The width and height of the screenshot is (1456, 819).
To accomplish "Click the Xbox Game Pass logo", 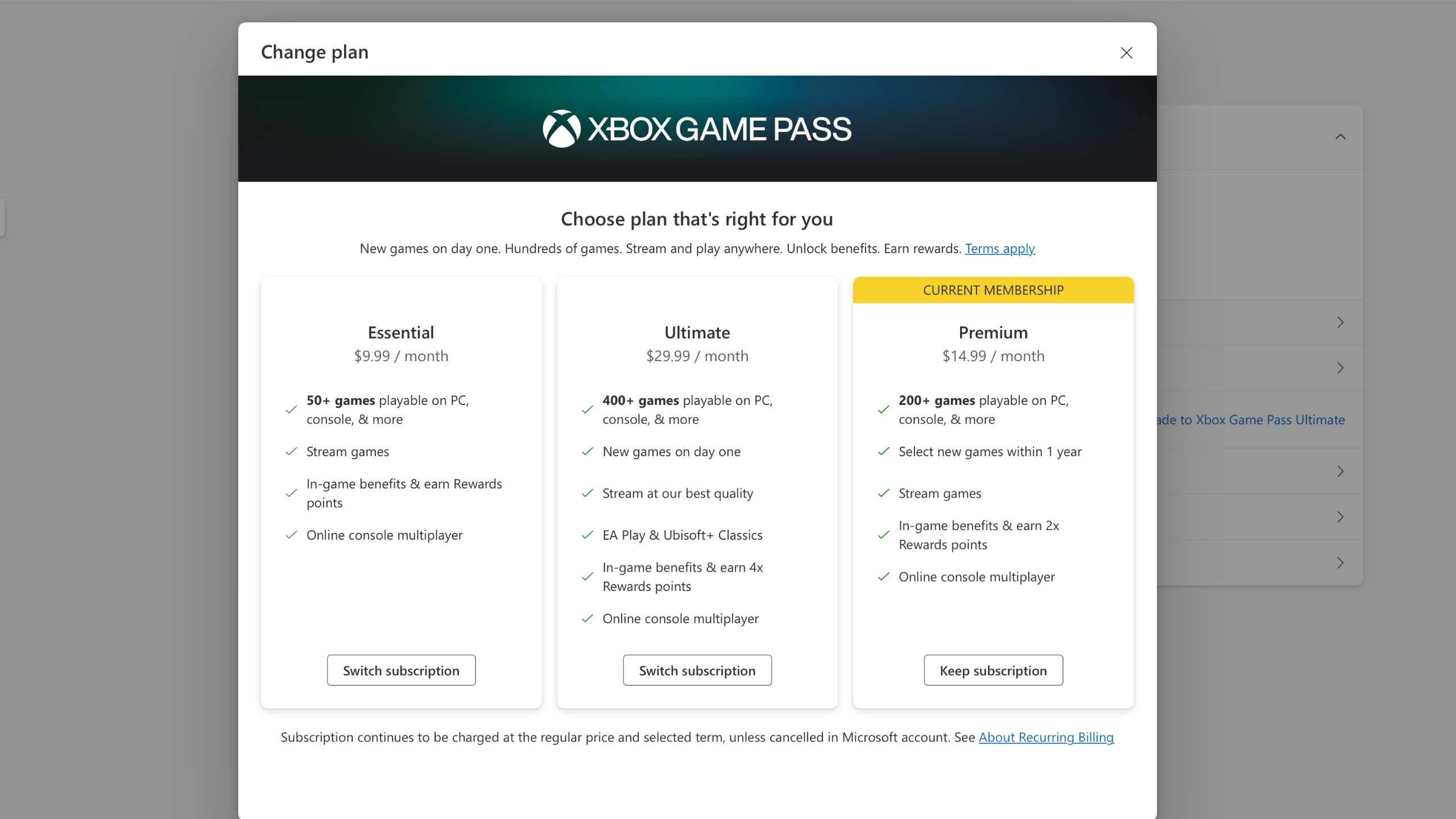I will (x=696, y=128).
